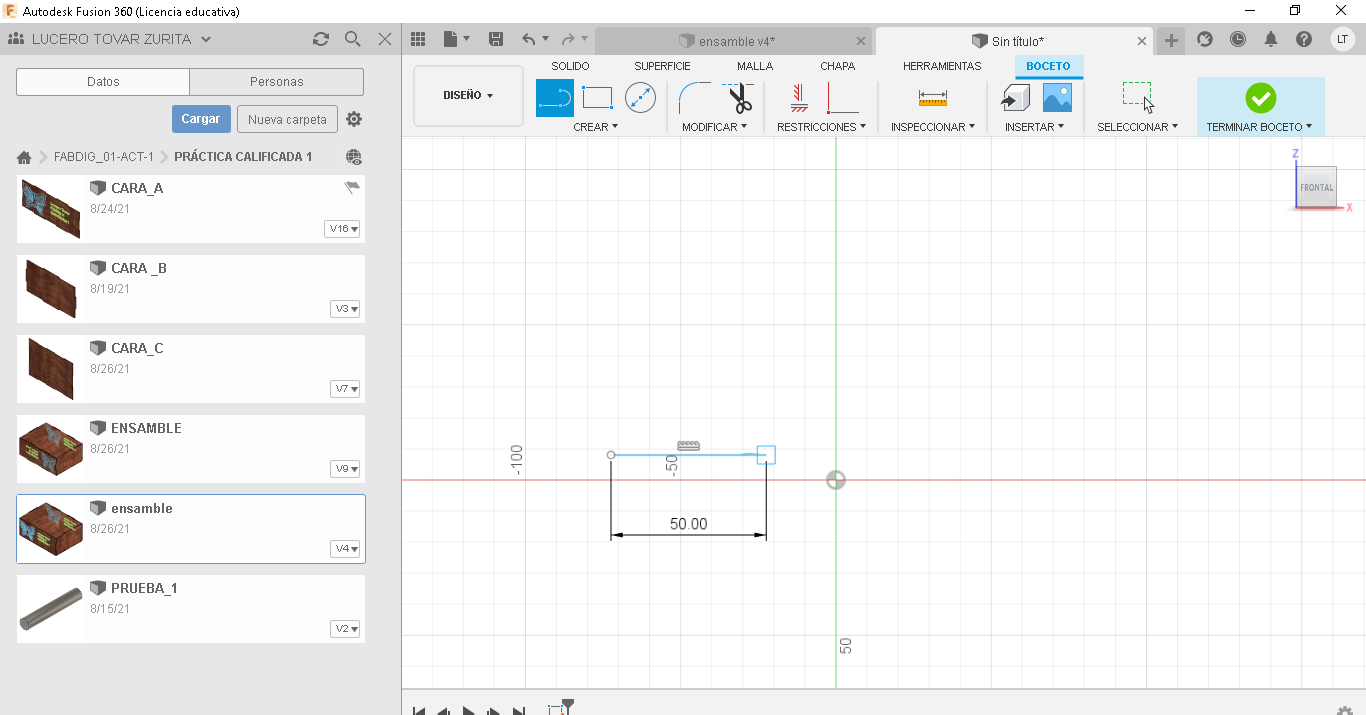1366x715 pixels.
Task: Select the Fillet tool in Modificar
Action: (x=695, y=98)
